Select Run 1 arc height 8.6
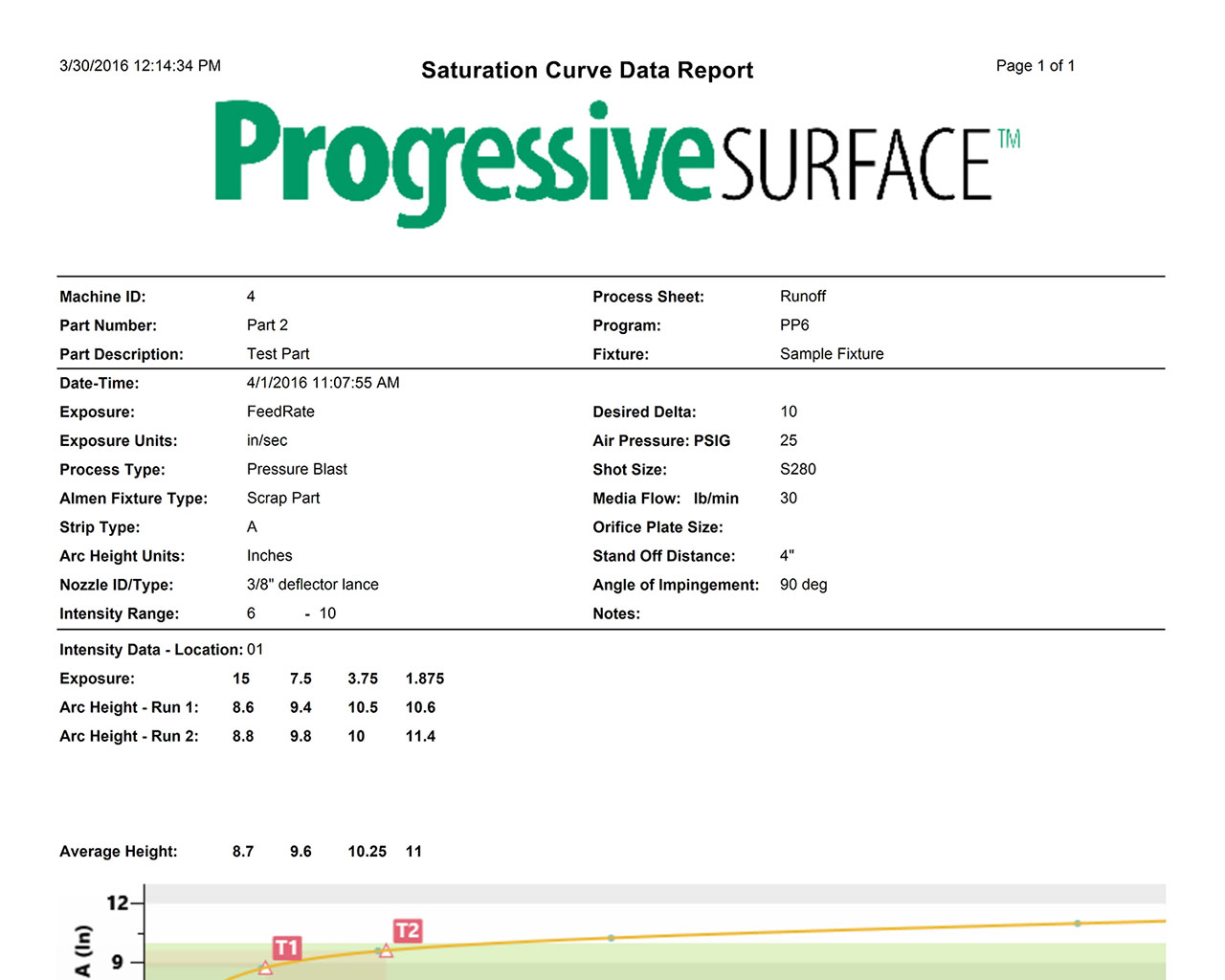The image size is (1225, 980). pos(243,707)
